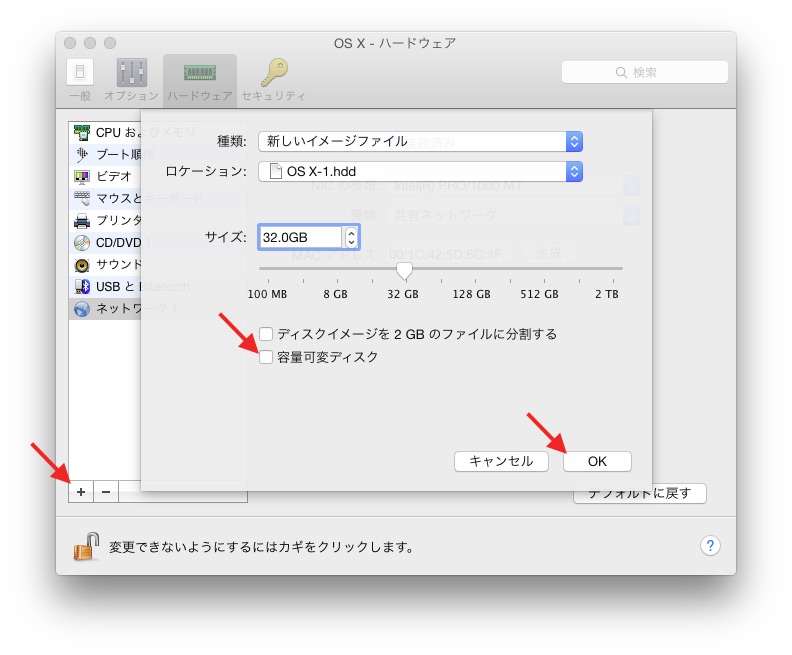Image resolution: width=792 pixels, height=655 pixels.
Task: Select the ブート順序 boot order icon
Action: 82,154
